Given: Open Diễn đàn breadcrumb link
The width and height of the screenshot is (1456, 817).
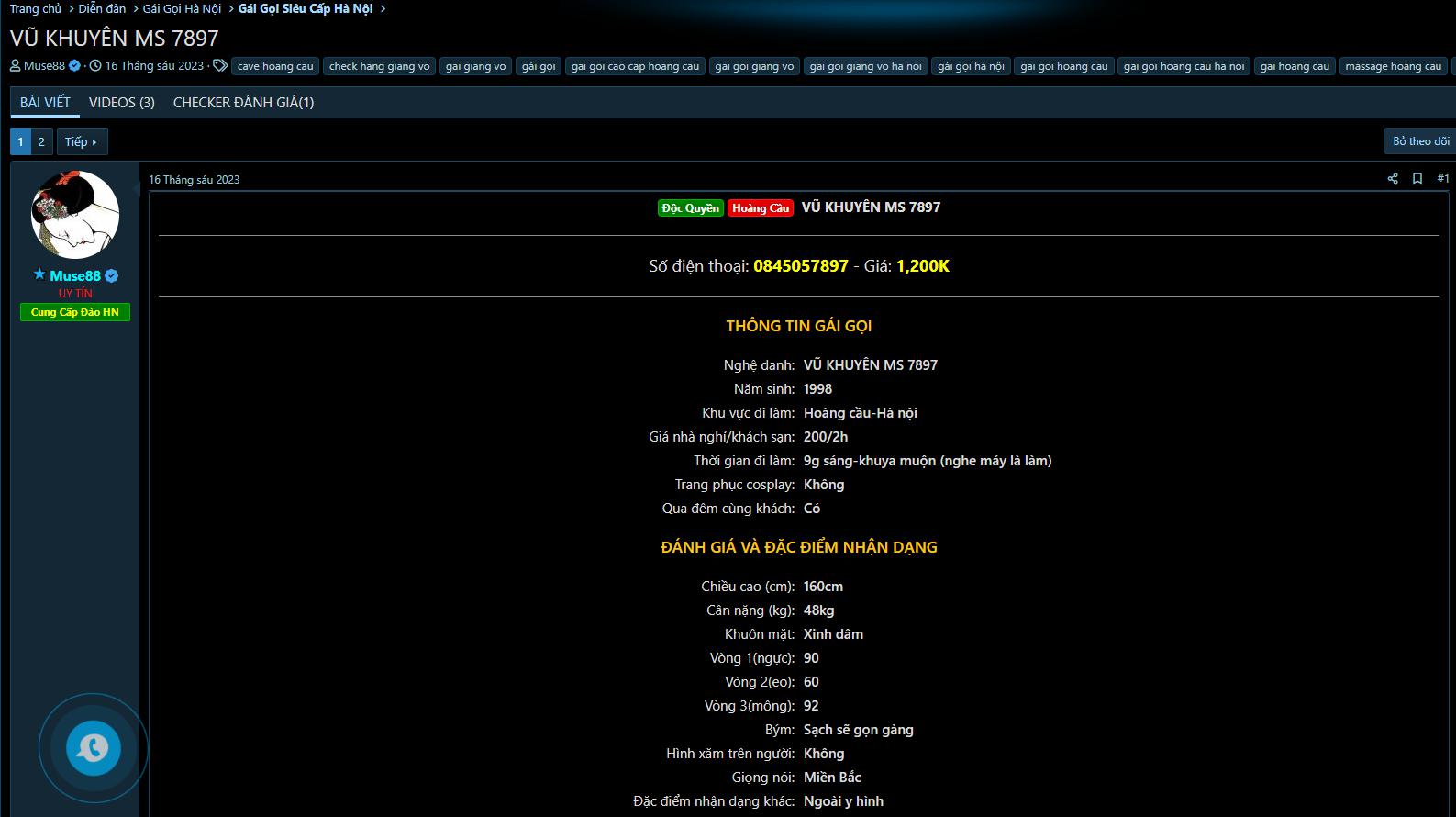Looking at the screenshot, I should (102, 9).
